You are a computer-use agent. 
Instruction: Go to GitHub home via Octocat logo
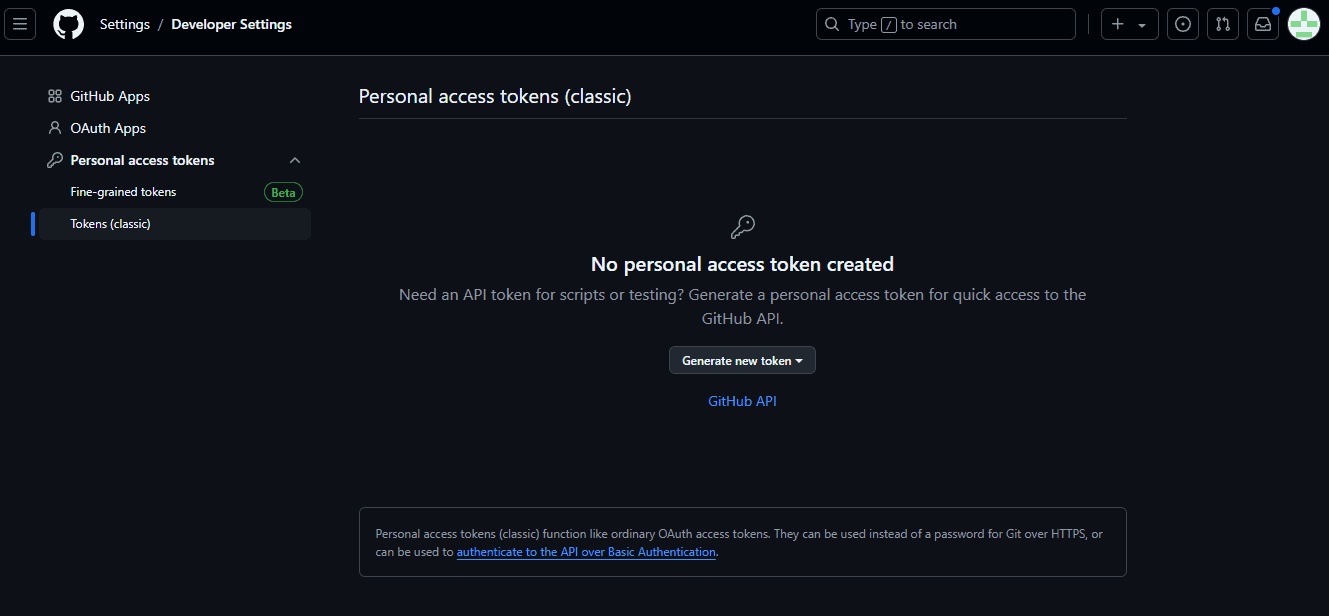(x=68, y=24)
